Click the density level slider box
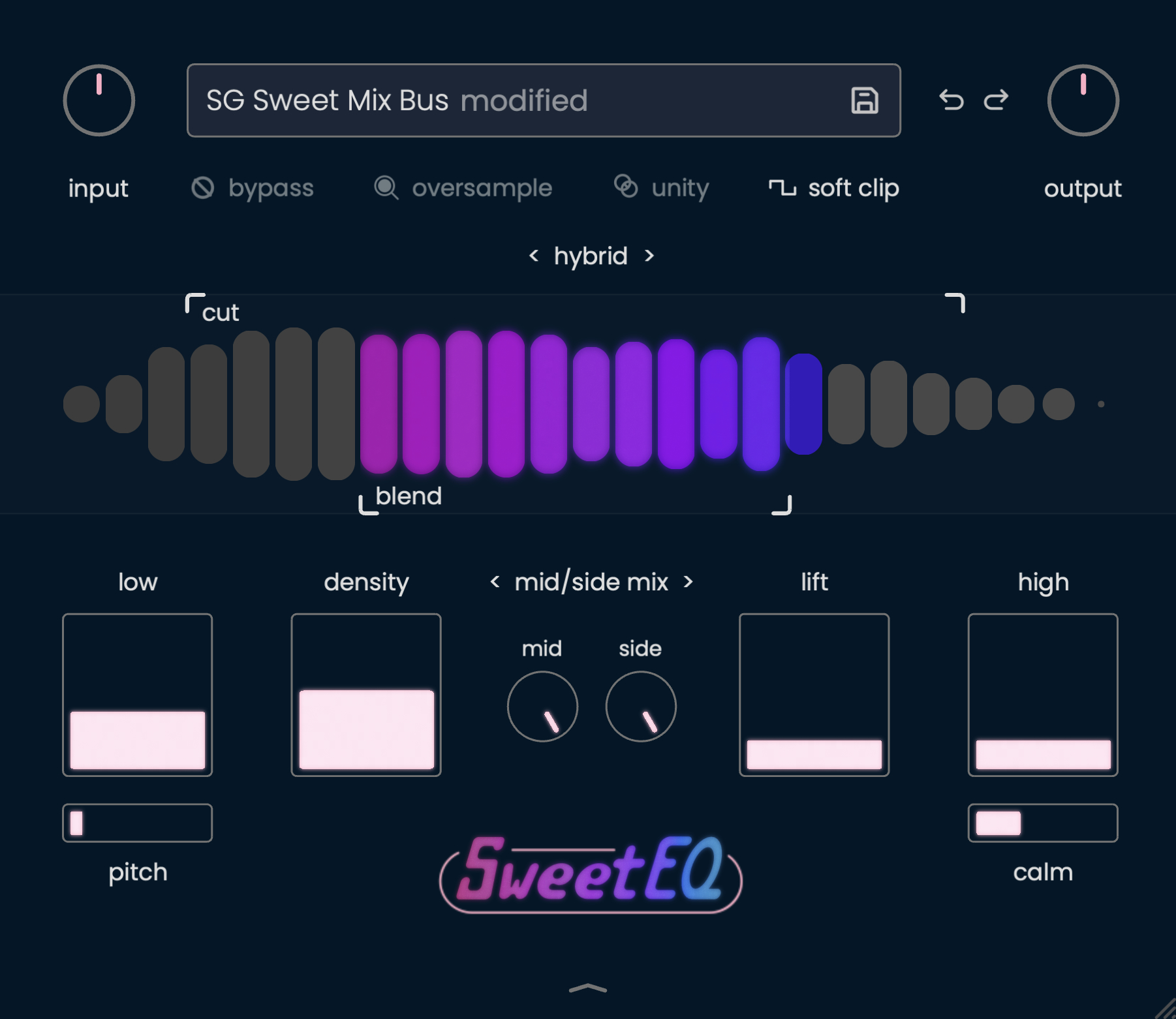 366,695
